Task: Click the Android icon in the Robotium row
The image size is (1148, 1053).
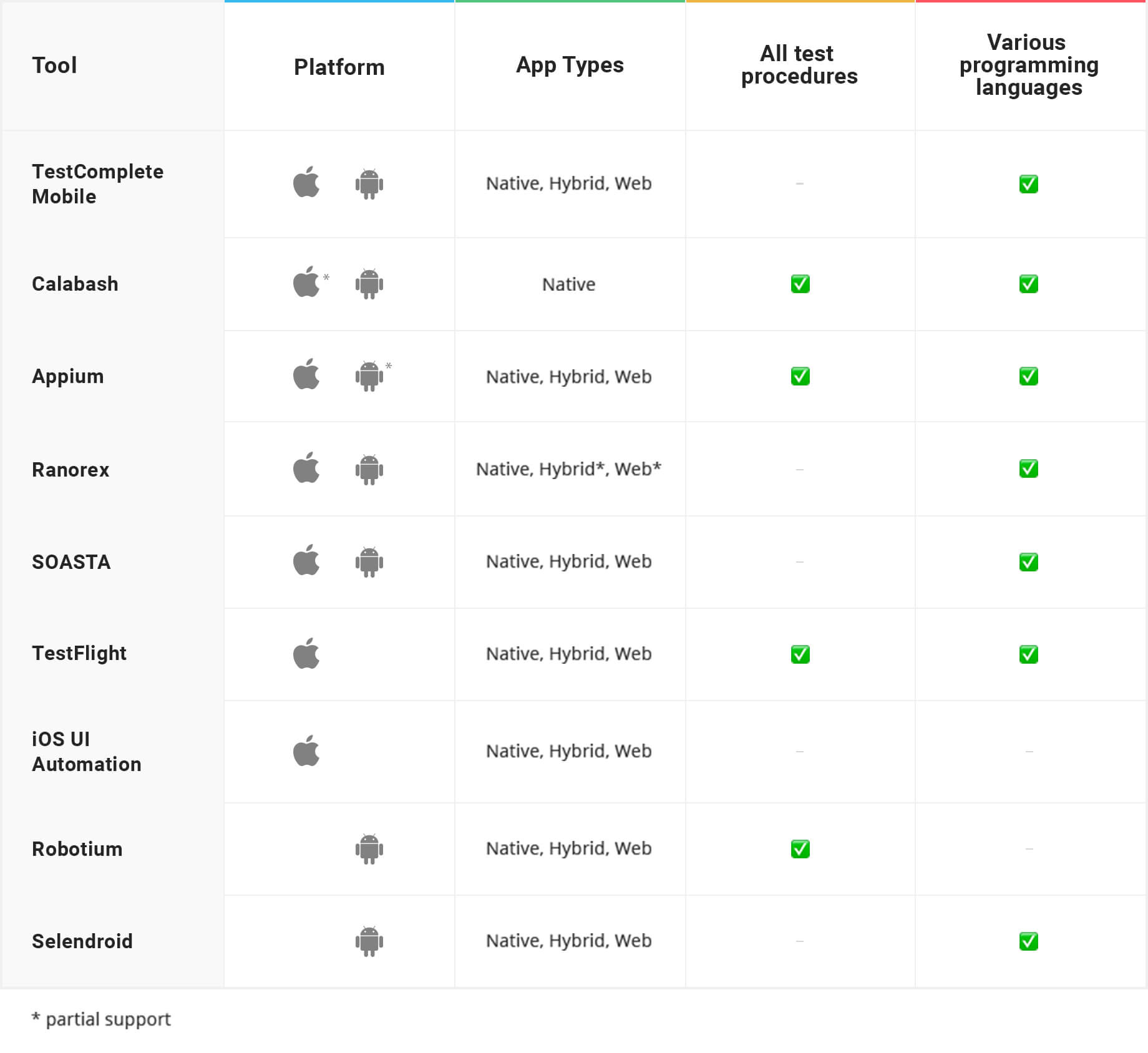Action: tap(369, 848)
